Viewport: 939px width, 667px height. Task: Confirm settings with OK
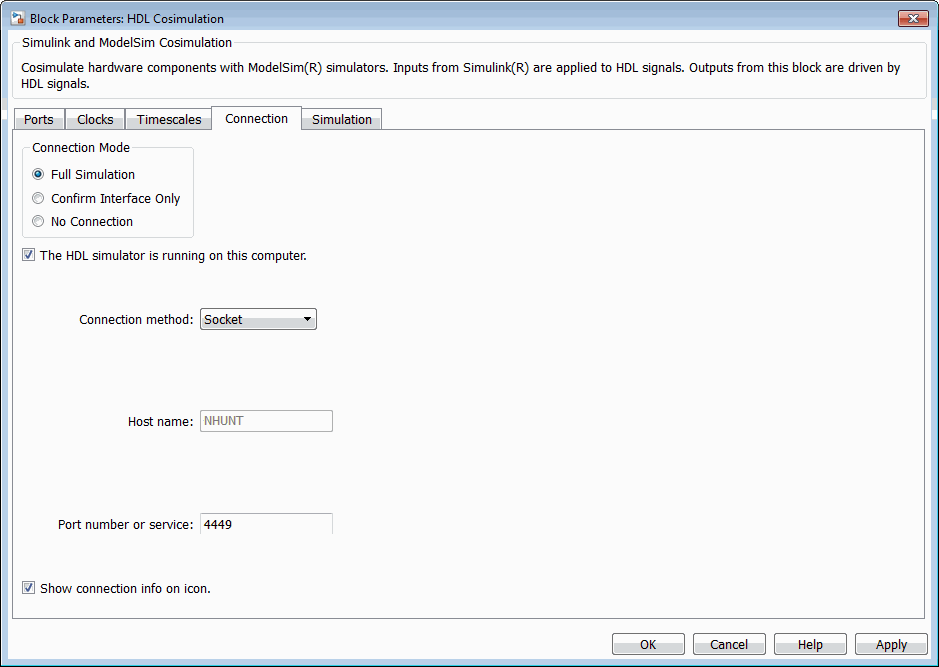tap(648, 644)
